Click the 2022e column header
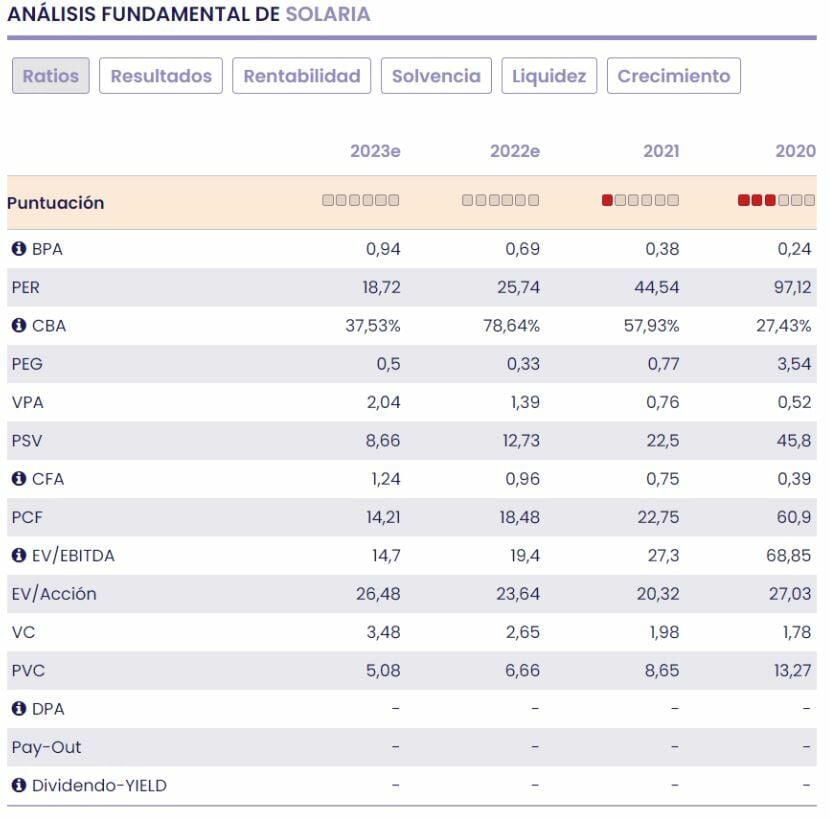The height and width of the screenshot is (819, 830). click(517, 152)
